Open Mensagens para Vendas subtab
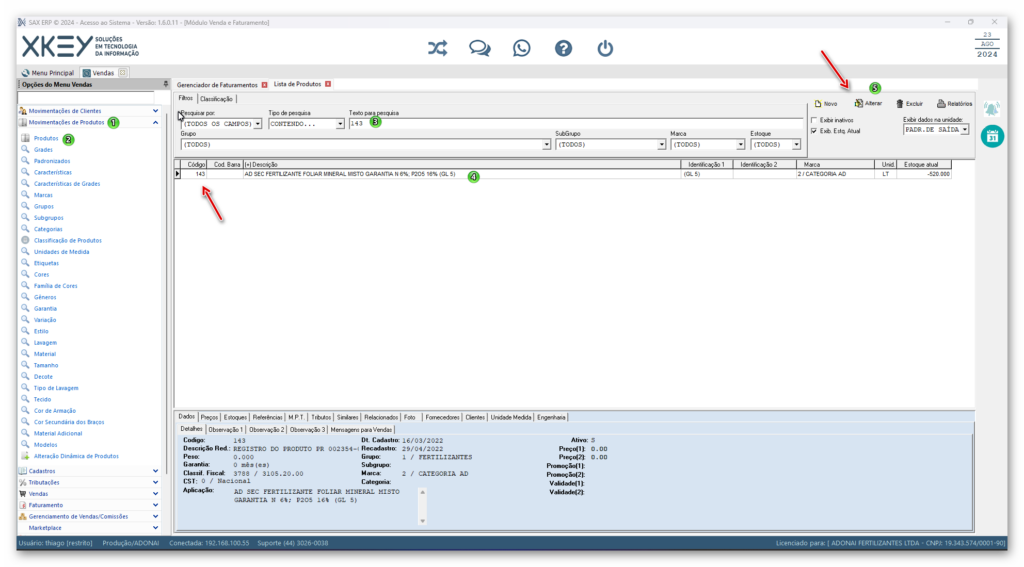This screenshot has height=567, width=1024. pos(361,430)
